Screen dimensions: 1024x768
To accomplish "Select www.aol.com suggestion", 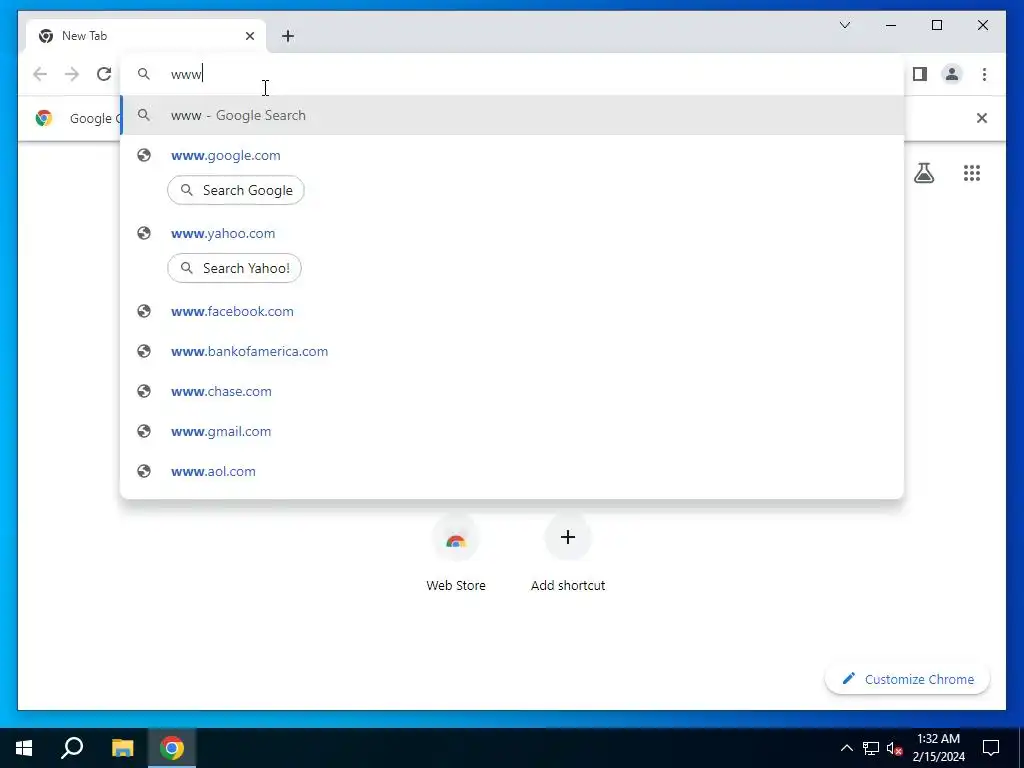I will point(513,471).
